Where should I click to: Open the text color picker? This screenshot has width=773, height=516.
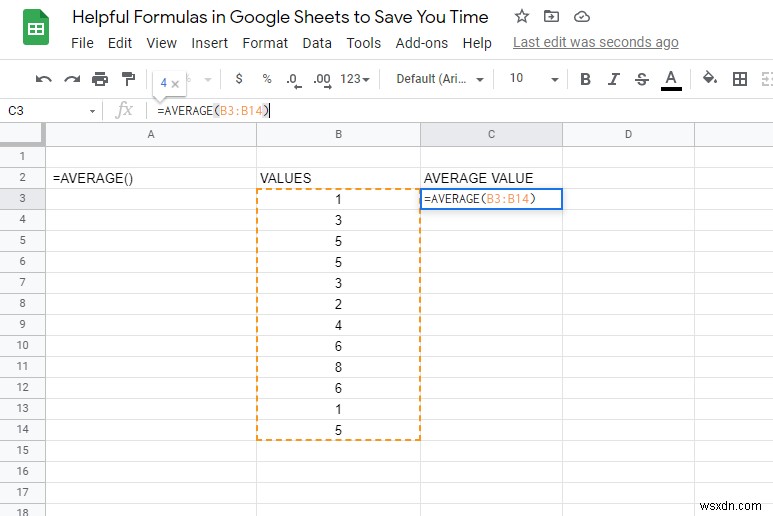[x=671, y=79]
